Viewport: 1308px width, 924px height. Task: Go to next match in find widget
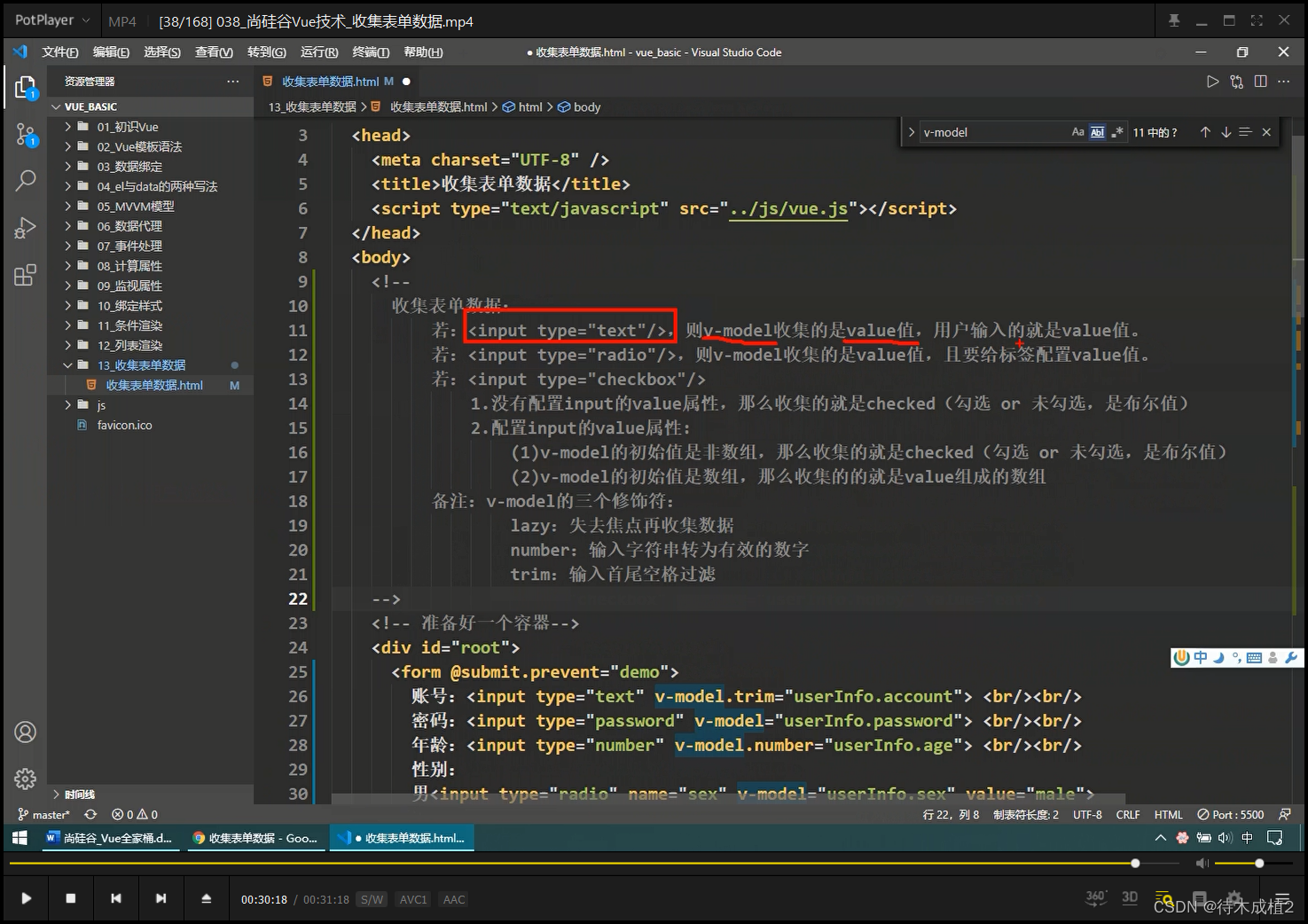point(1226,132)
